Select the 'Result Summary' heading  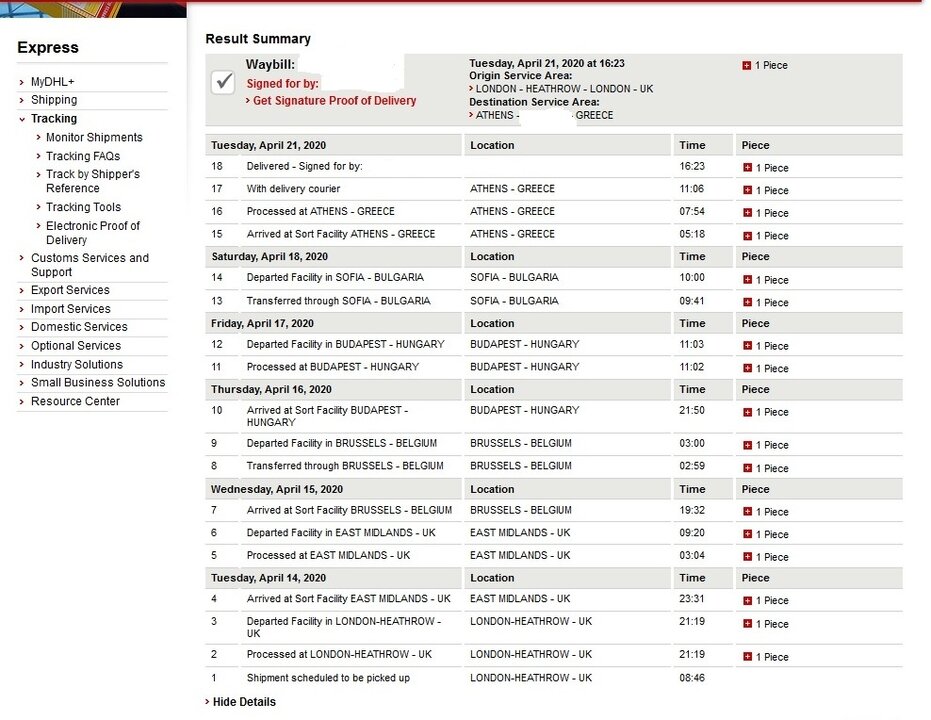pos(258,39)
